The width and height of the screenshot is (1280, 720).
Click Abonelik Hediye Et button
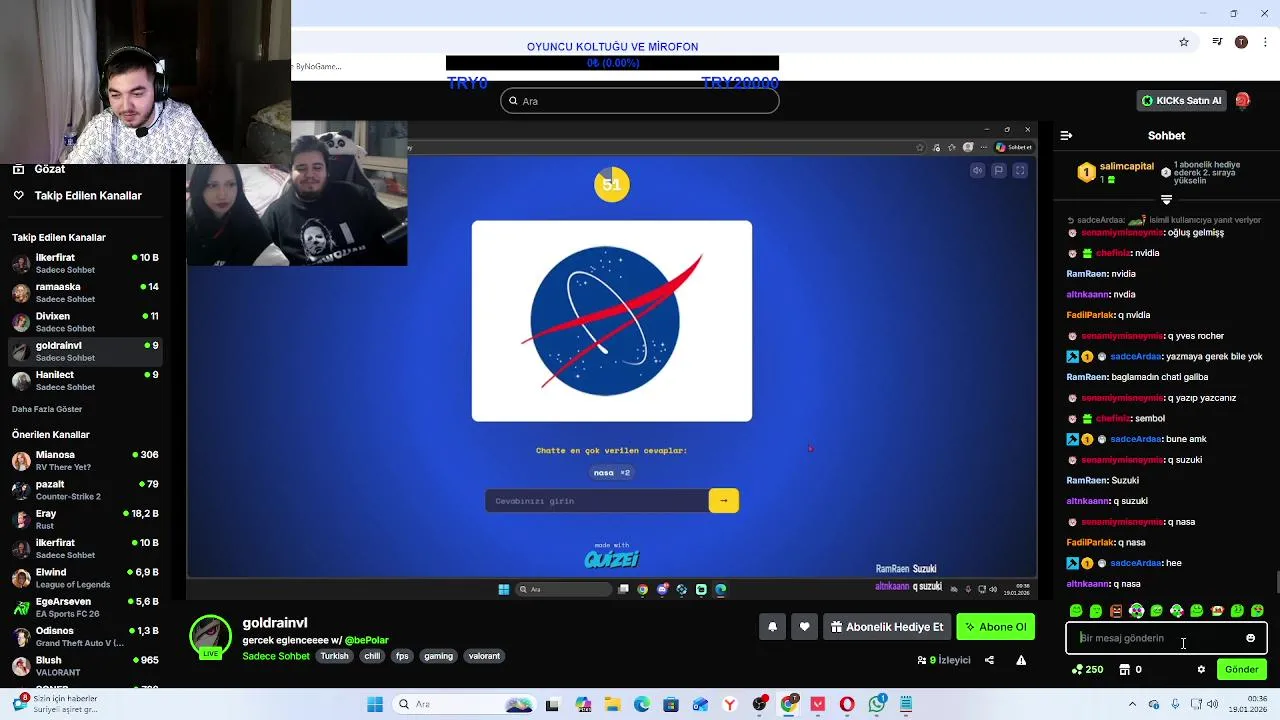tap(886, 627)
